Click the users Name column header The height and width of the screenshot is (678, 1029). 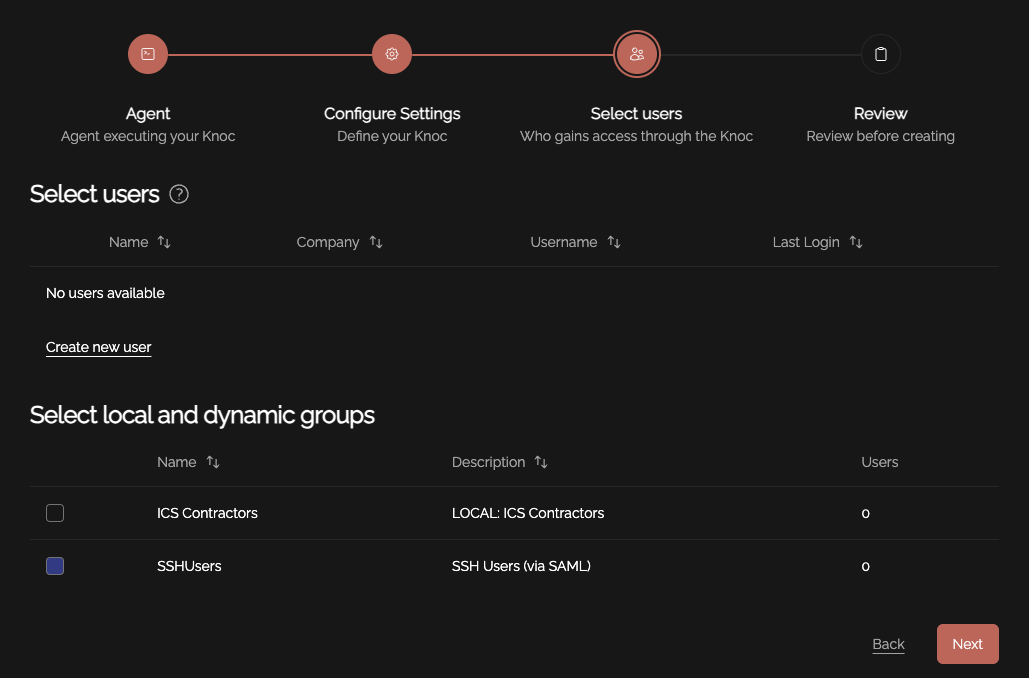point(129,242)
